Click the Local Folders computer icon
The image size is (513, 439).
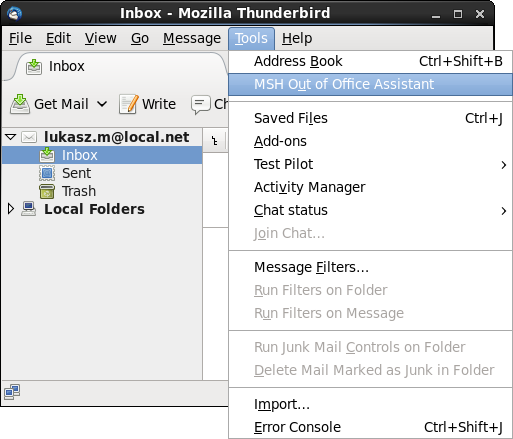(x=29, y=209)
